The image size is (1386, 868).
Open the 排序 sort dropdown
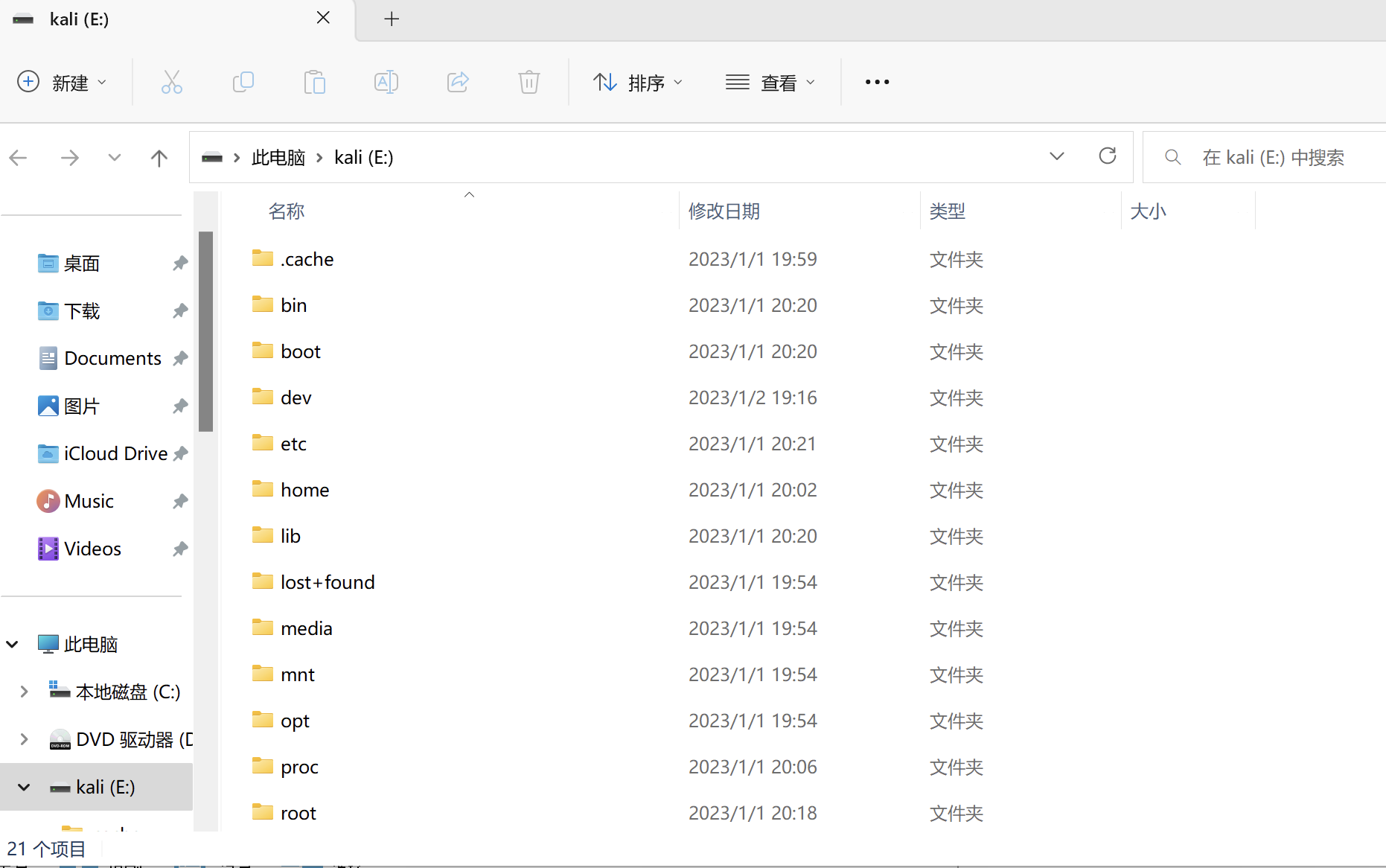[x=638, y=82]
